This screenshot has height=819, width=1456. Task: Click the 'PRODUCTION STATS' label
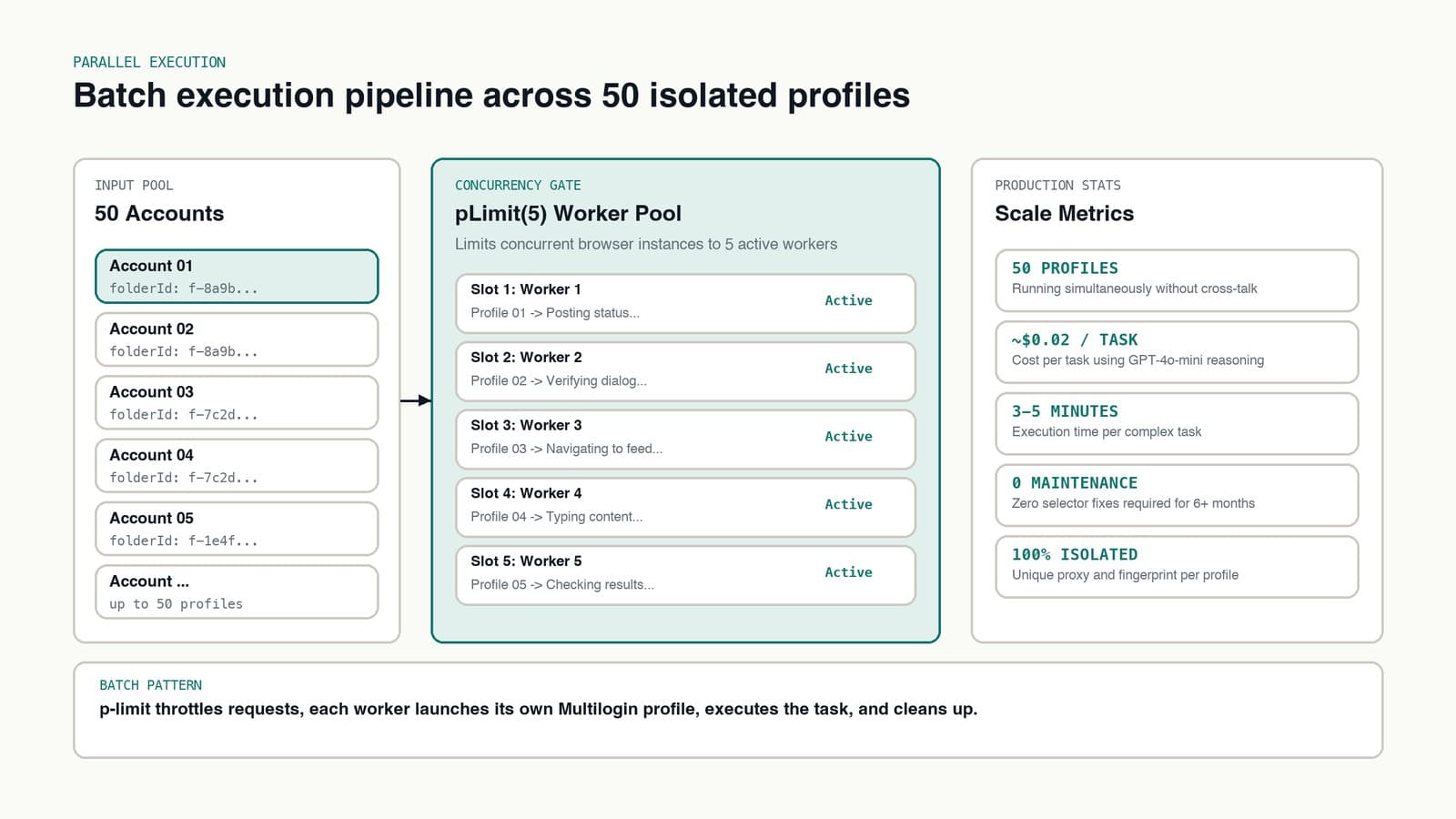1057,186
